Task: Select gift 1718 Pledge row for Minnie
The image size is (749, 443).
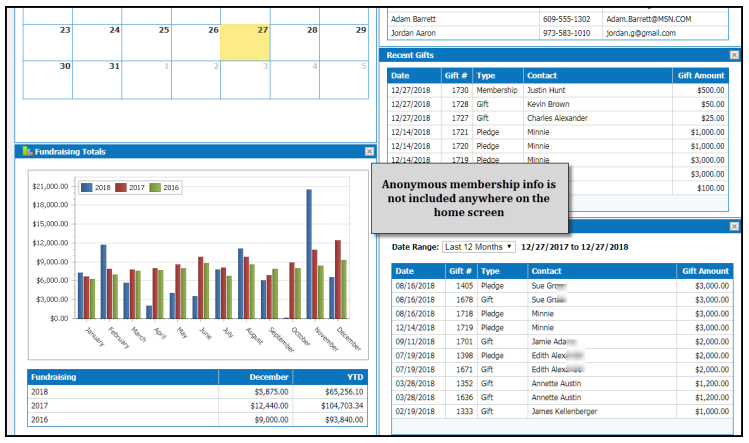Action: coord(562,313)
